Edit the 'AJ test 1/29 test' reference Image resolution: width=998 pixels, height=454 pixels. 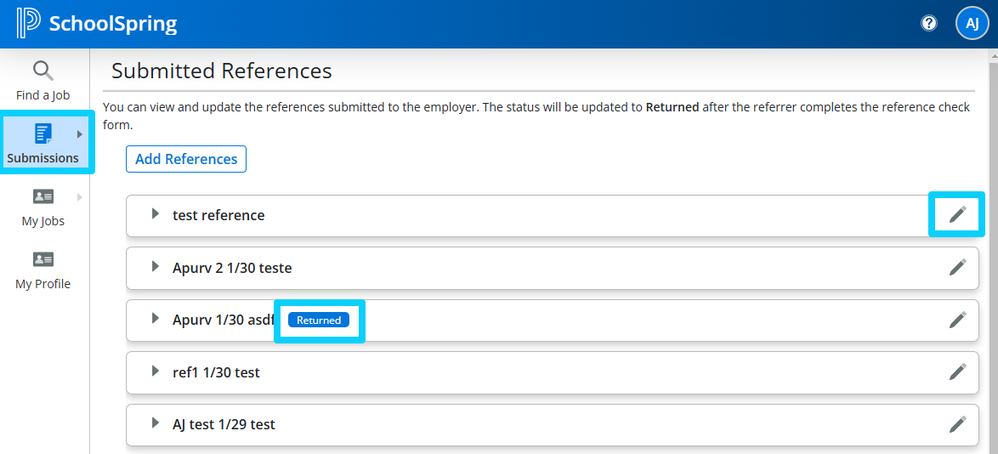[957, 424]
